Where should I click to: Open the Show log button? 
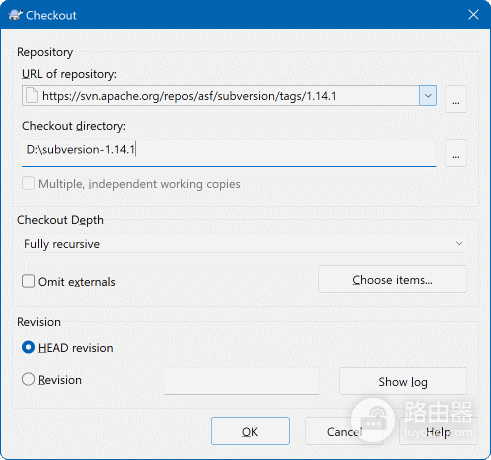click(403, 381)
